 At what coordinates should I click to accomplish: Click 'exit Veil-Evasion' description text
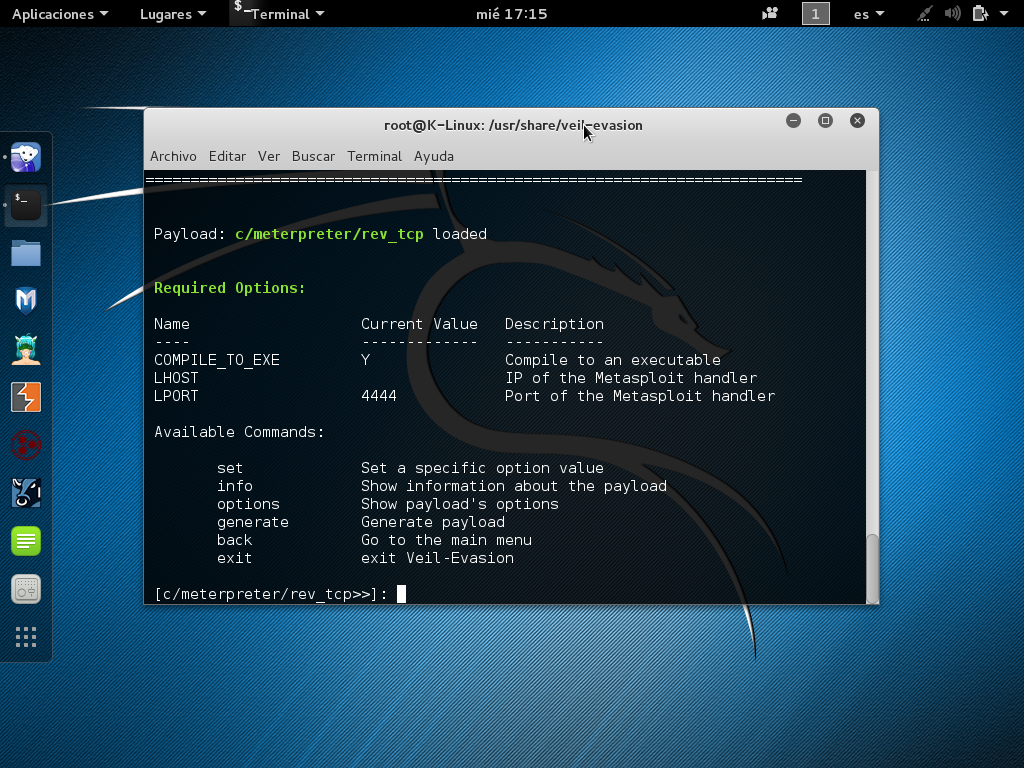438,558
